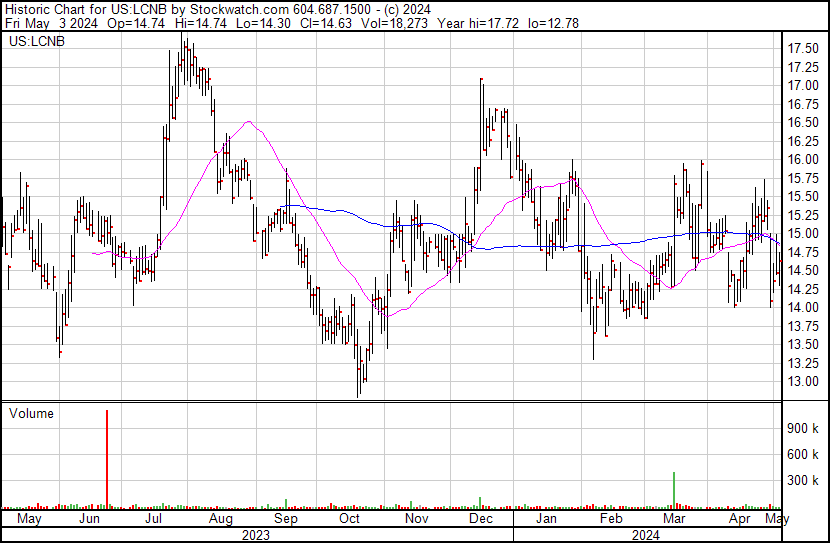Click the 300 k volume axis label
The height and width of the screenshot is (543, 830).
[803, 481]
